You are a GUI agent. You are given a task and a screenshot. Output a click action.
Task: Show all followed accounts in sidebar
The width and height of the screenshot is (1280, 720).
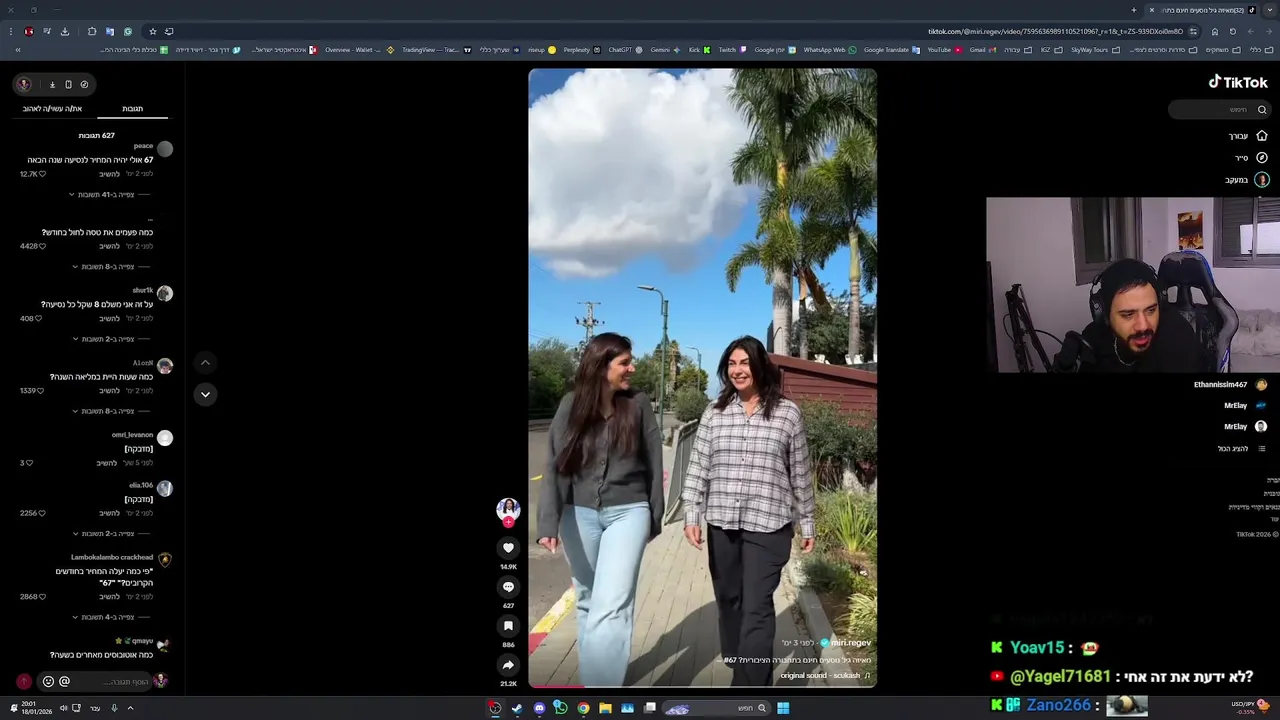[x=1241, y=449]
